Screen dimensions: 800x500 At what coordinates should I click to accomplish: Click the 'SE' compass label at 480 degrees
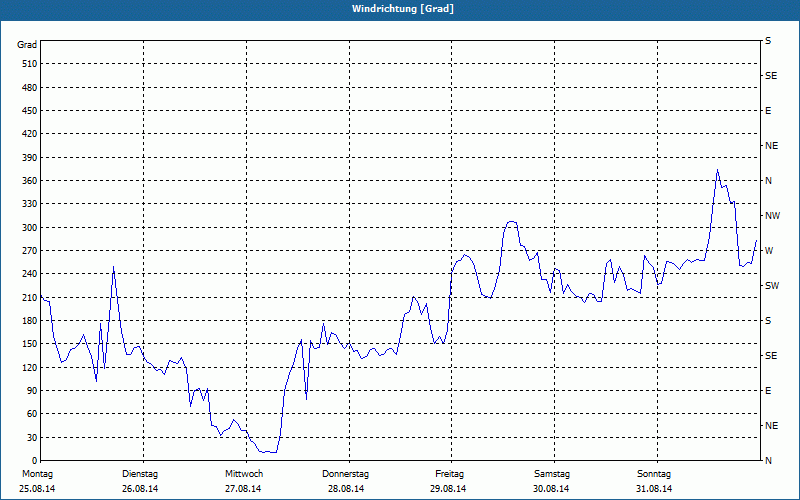[x=771, y=76]
